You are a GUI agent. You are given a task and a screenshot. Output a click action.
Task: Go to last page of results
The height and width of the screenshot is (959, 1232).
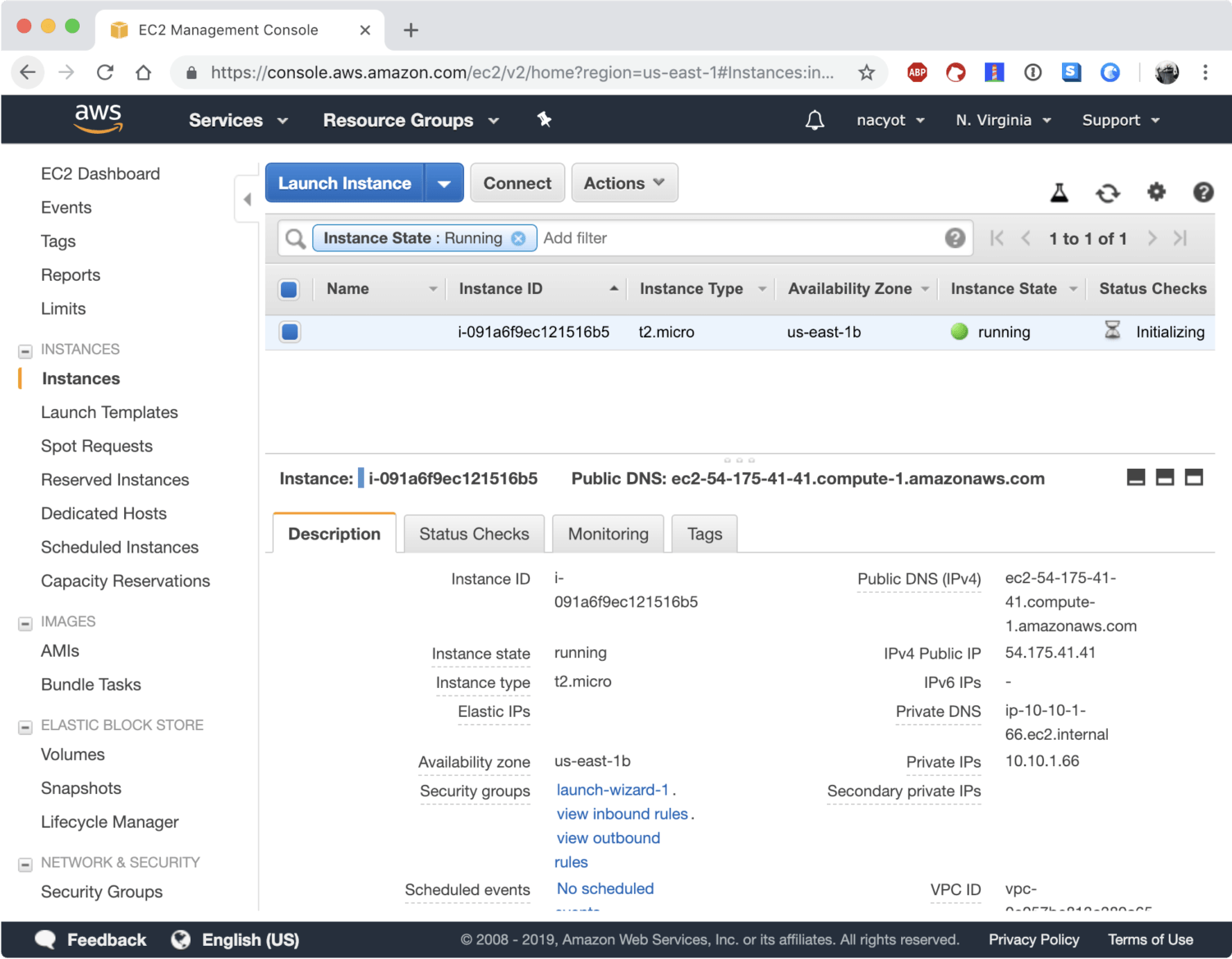[x=1180, y=238]
